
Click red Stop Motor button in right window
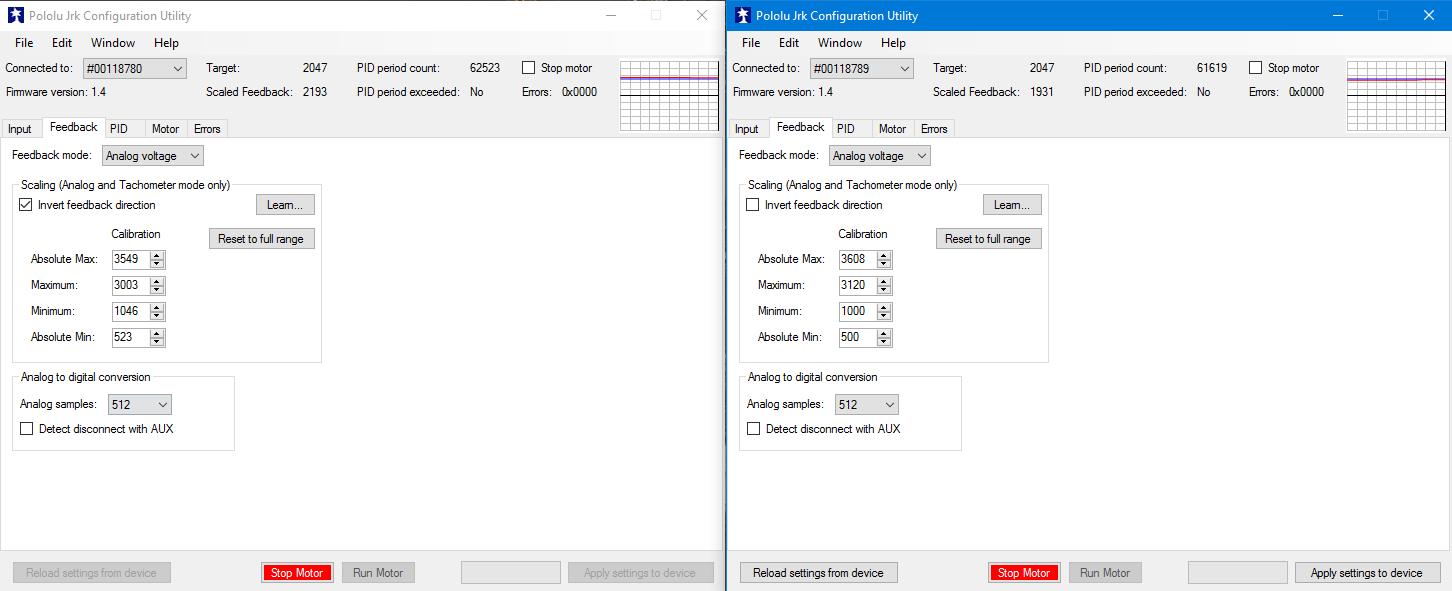pyautogui.click(x=1024, y=573)
